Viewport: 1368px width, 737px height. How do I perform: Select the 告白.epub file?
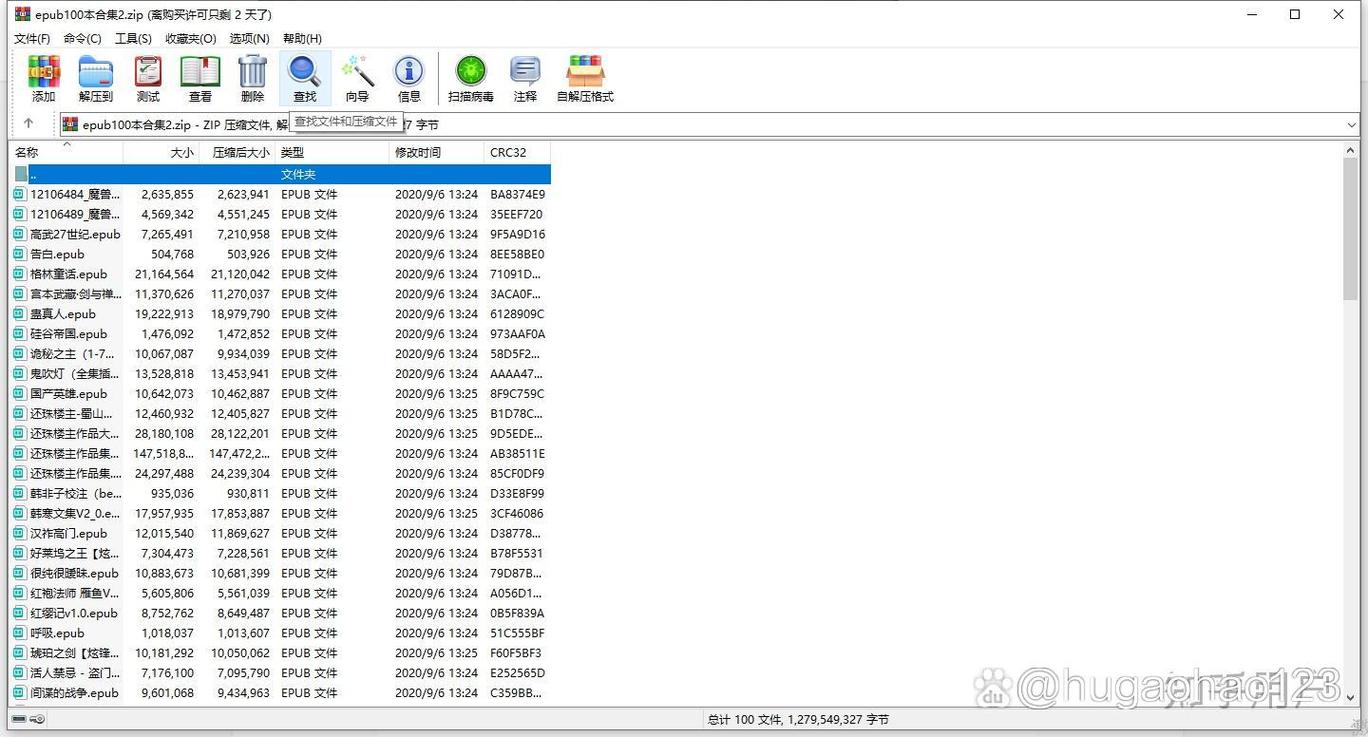tap(57, 254)
